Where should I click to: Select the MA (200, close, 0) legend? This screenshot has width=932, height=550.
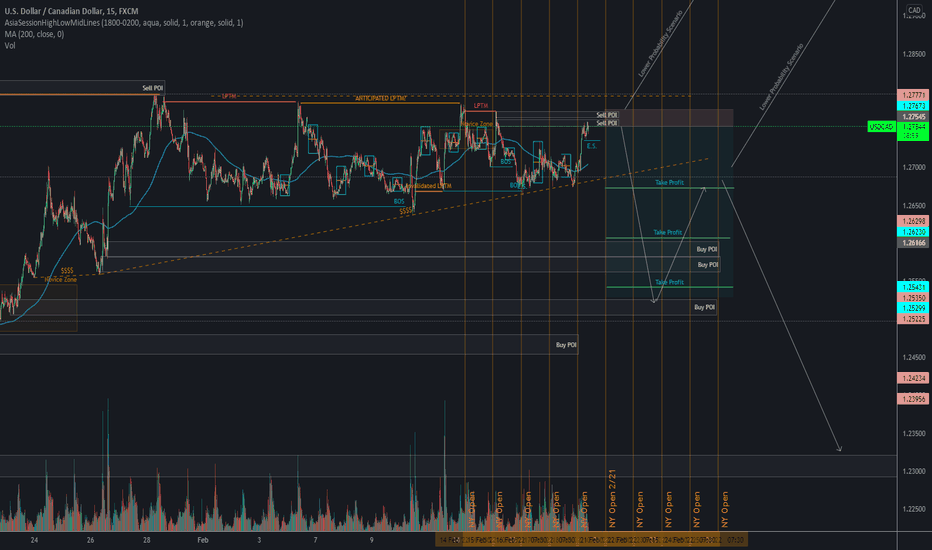tap(34, 34)
